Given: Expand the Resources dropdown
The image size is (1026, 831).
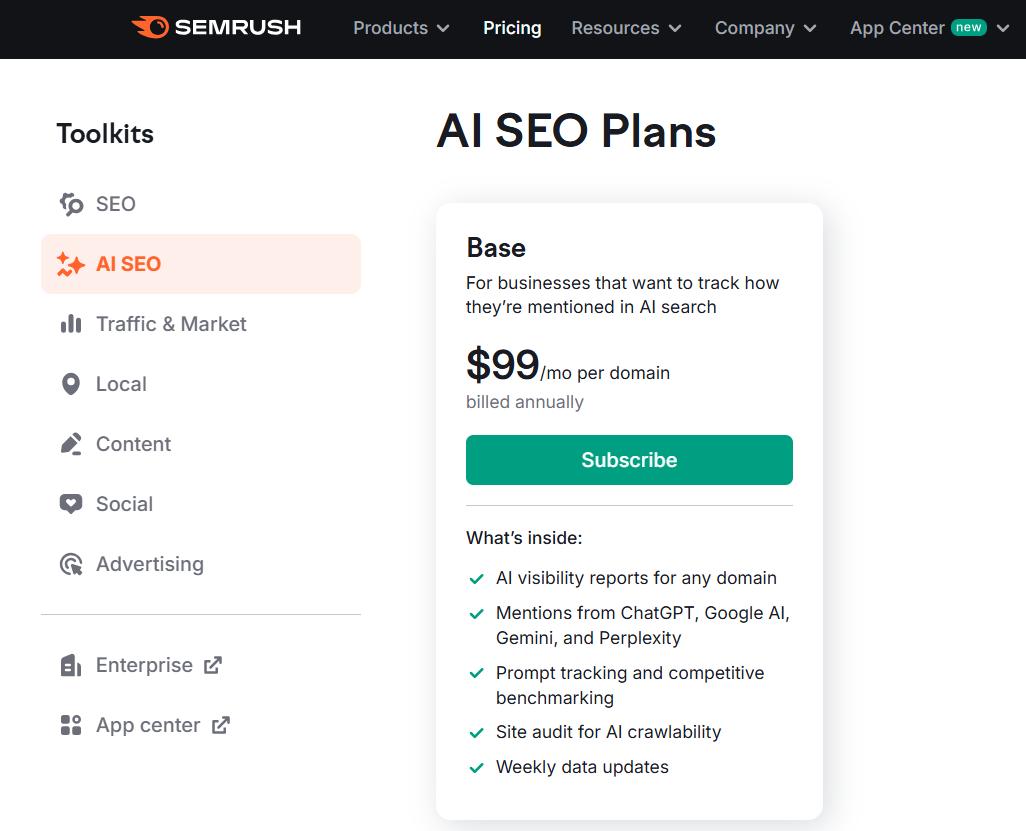Looking at the screenshot, I should click(x=625, y=29).
